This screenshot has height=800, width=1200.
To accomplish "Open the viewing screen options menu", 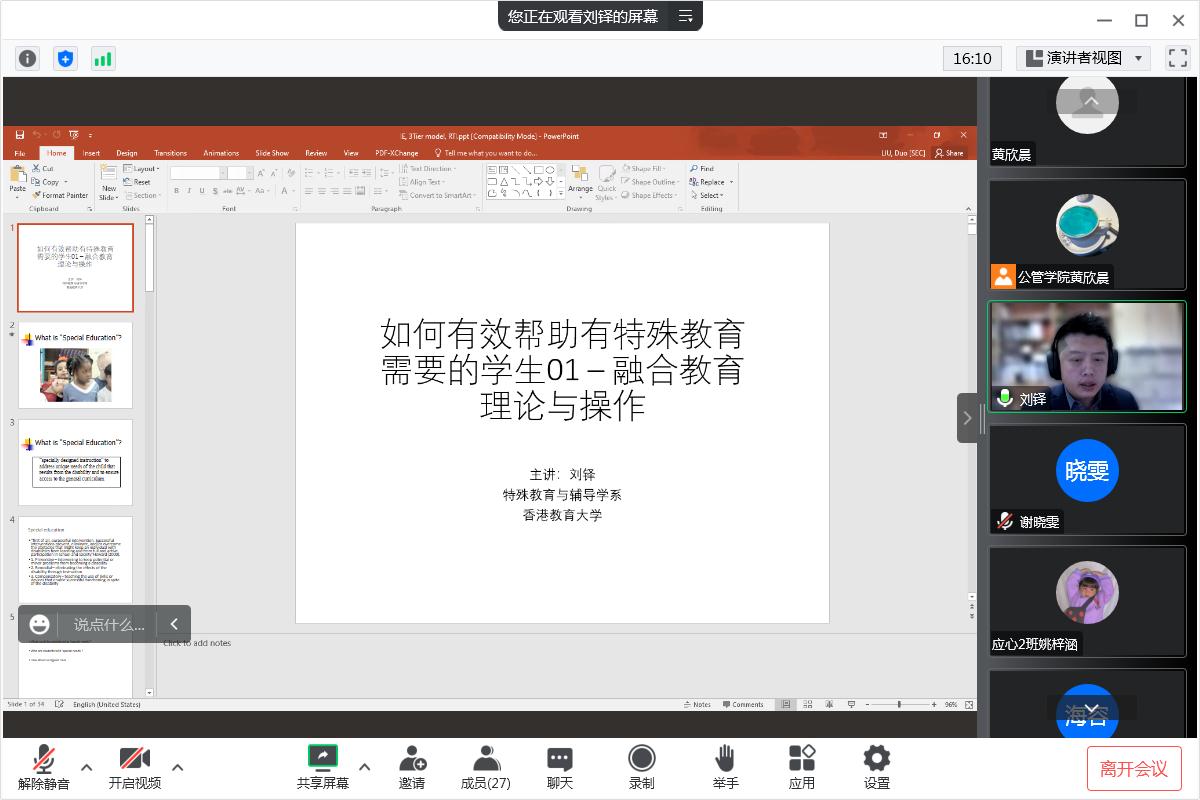I will (x=686, y=16).
